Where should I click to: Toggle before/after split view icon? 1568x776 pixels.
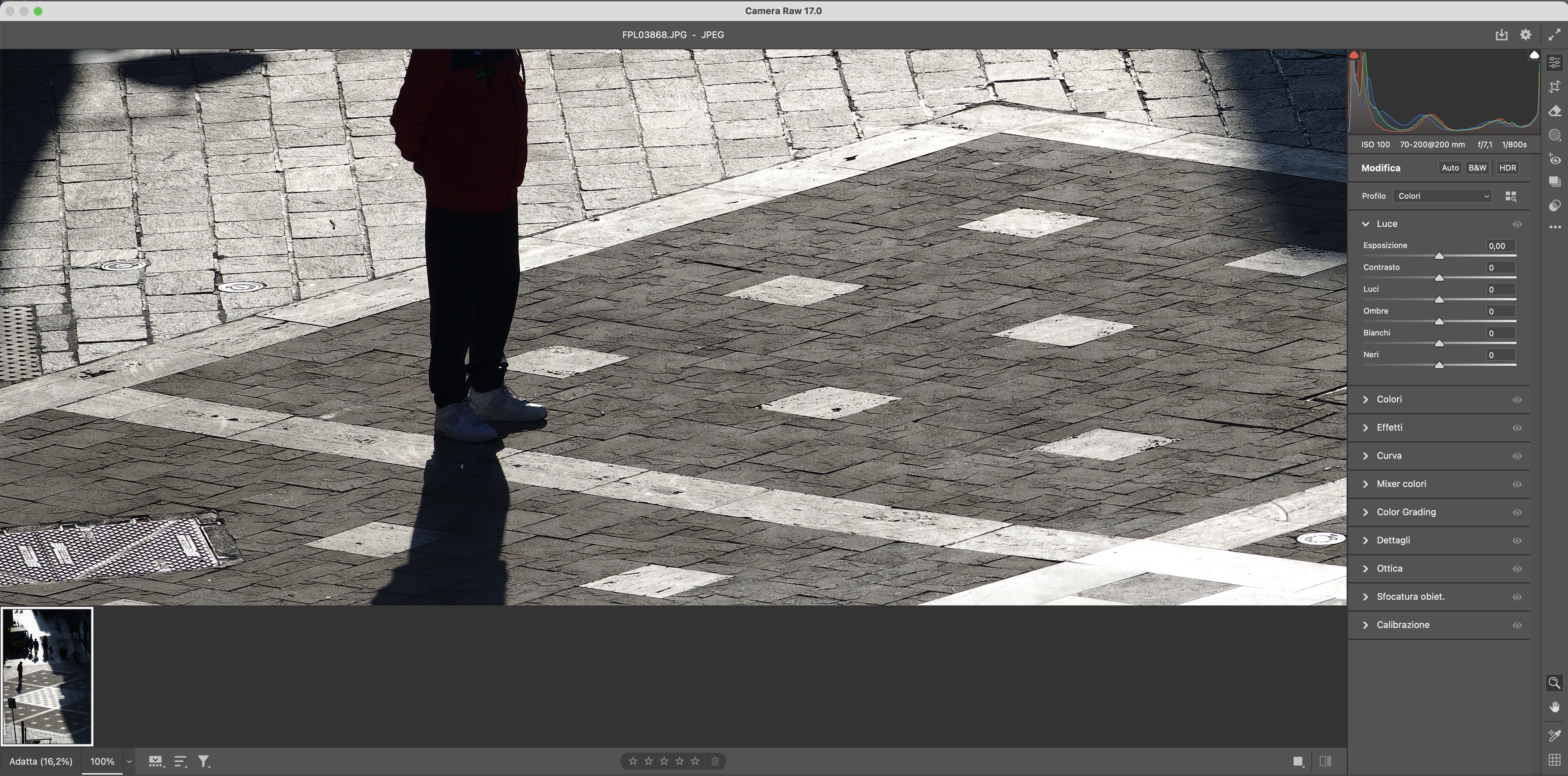tap(1326, 762)
